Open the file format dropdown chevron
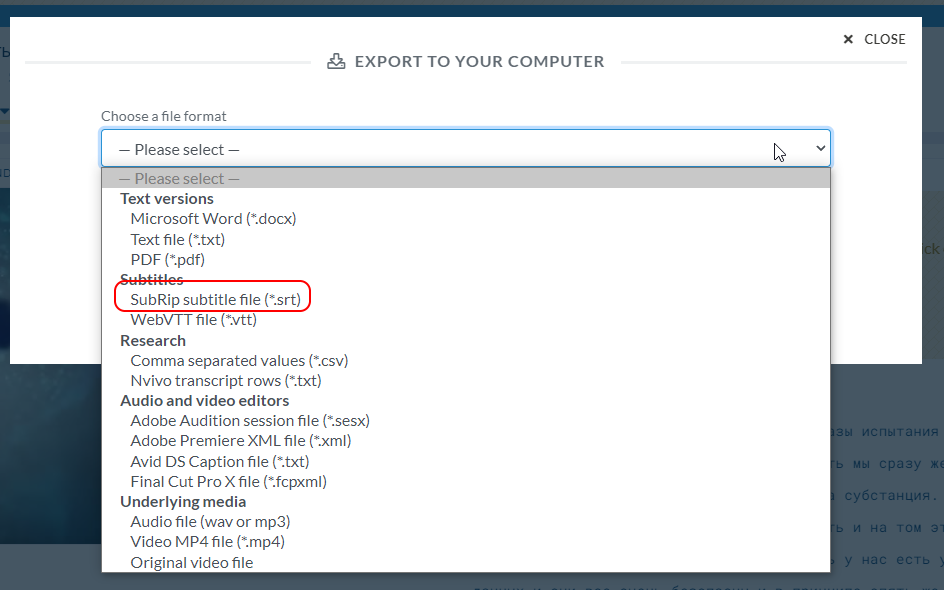This screenshot has width=944, height=590. click(x=820, y=148)
